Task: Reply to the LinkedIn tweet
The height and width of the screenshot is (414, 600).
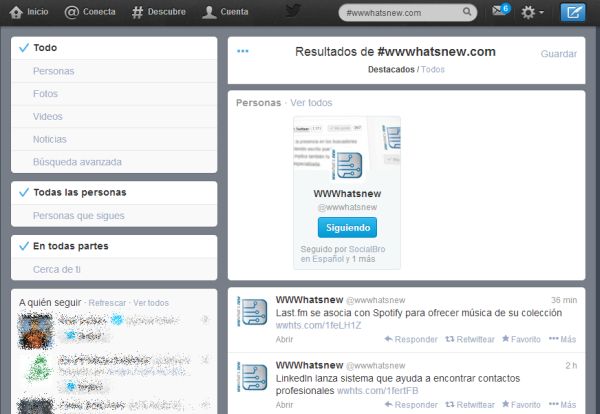Action: pyautogui.click(x=411, y=405)
